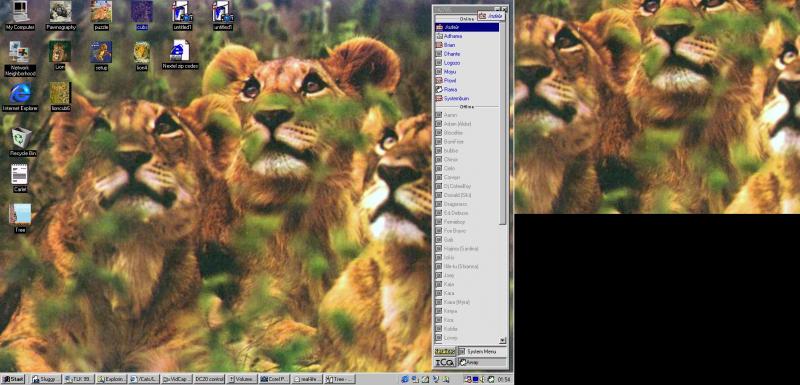
Task: Open the Internet Explorer desktop icon
Action: [x=20, y=97]
